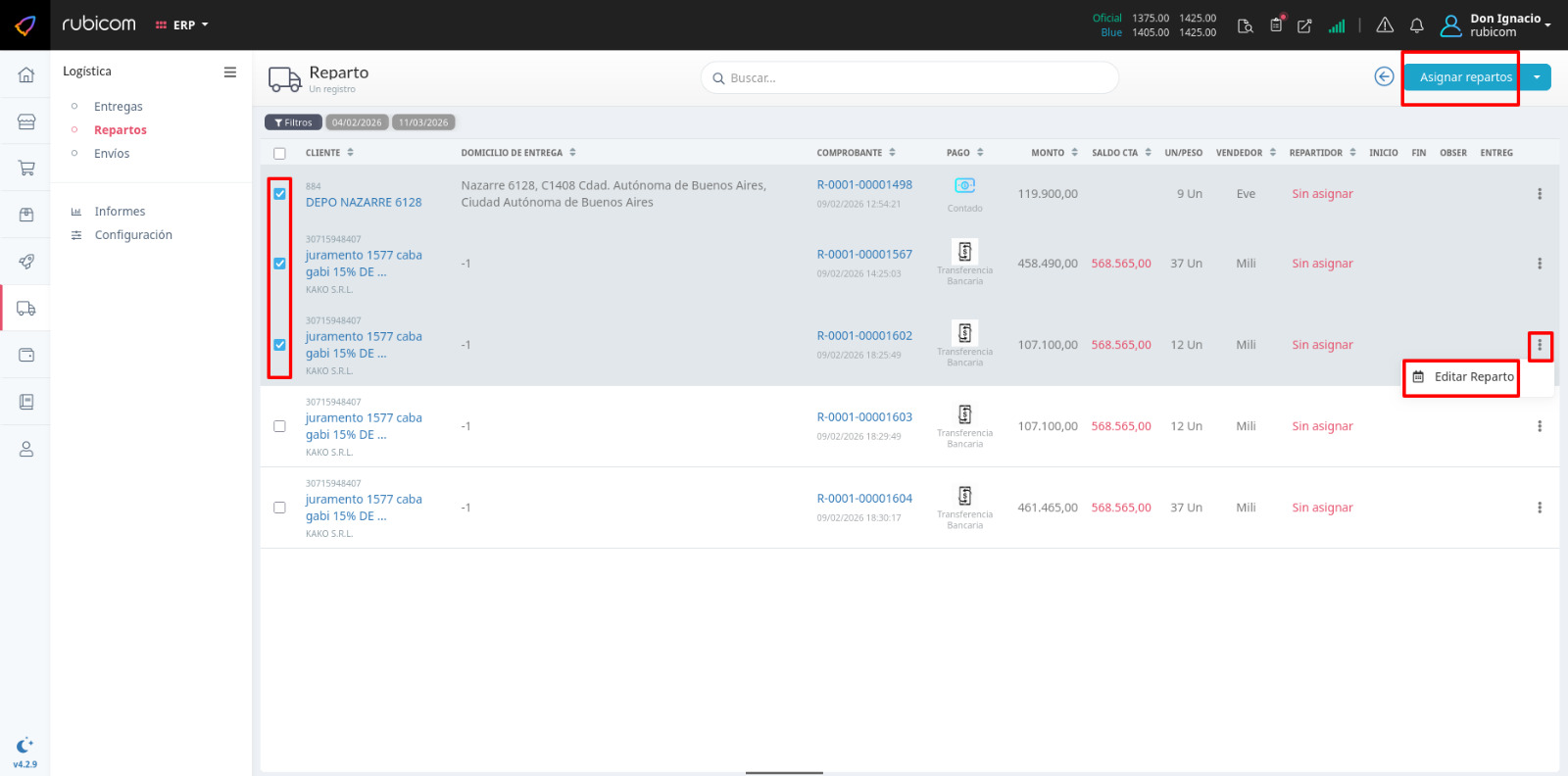1568x776 pixels.
Task: Open the notifications bell
Action: pyautogui.click(x=1416, y=25)
